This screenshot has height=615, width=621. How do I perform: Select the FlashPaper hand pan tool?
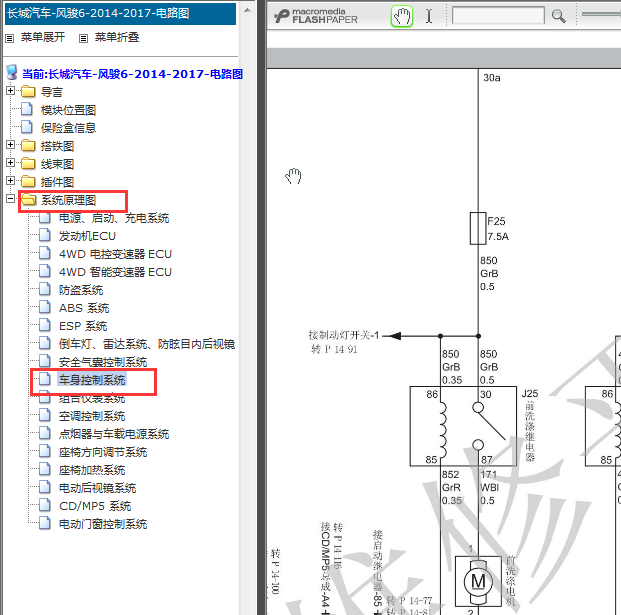pos(402,16)
